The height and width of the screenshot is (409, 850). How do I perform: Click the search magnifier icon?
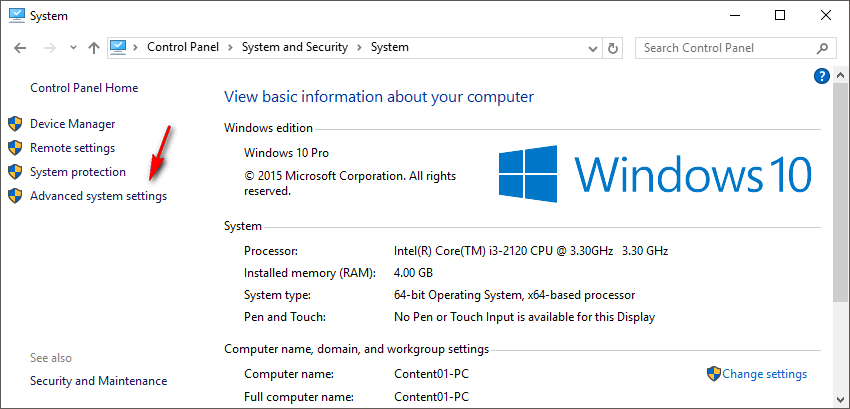click(x=822, y=47)
